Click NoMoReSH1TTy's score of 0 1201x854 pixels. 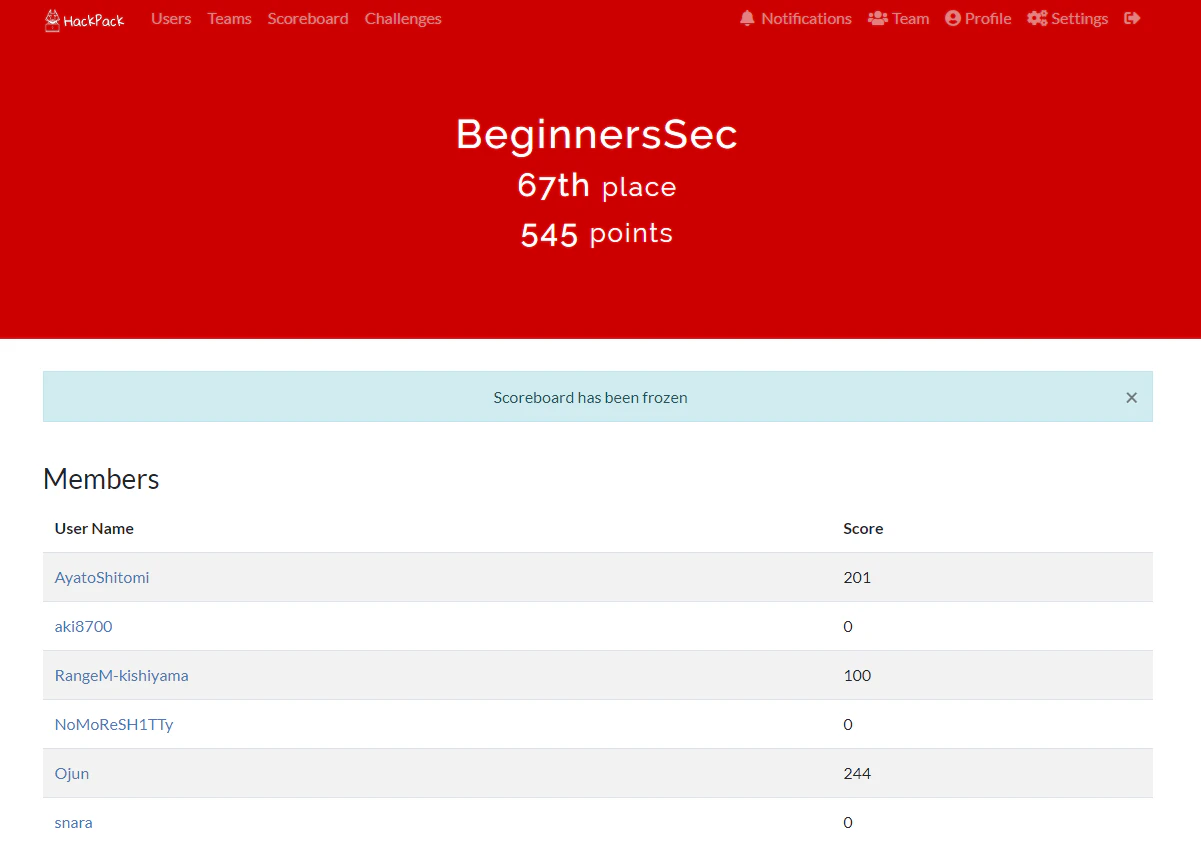(x=848, y=724)
